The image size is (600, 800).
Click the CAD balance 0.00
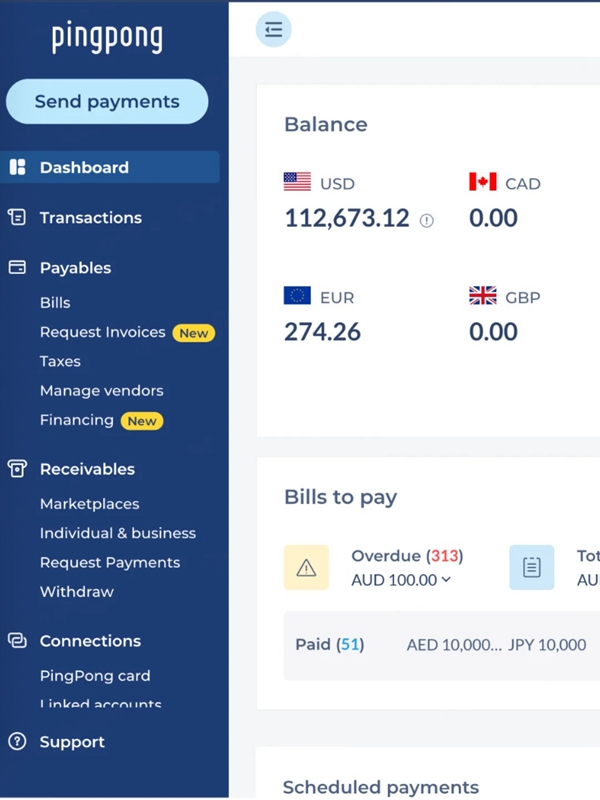pos(493,218)
